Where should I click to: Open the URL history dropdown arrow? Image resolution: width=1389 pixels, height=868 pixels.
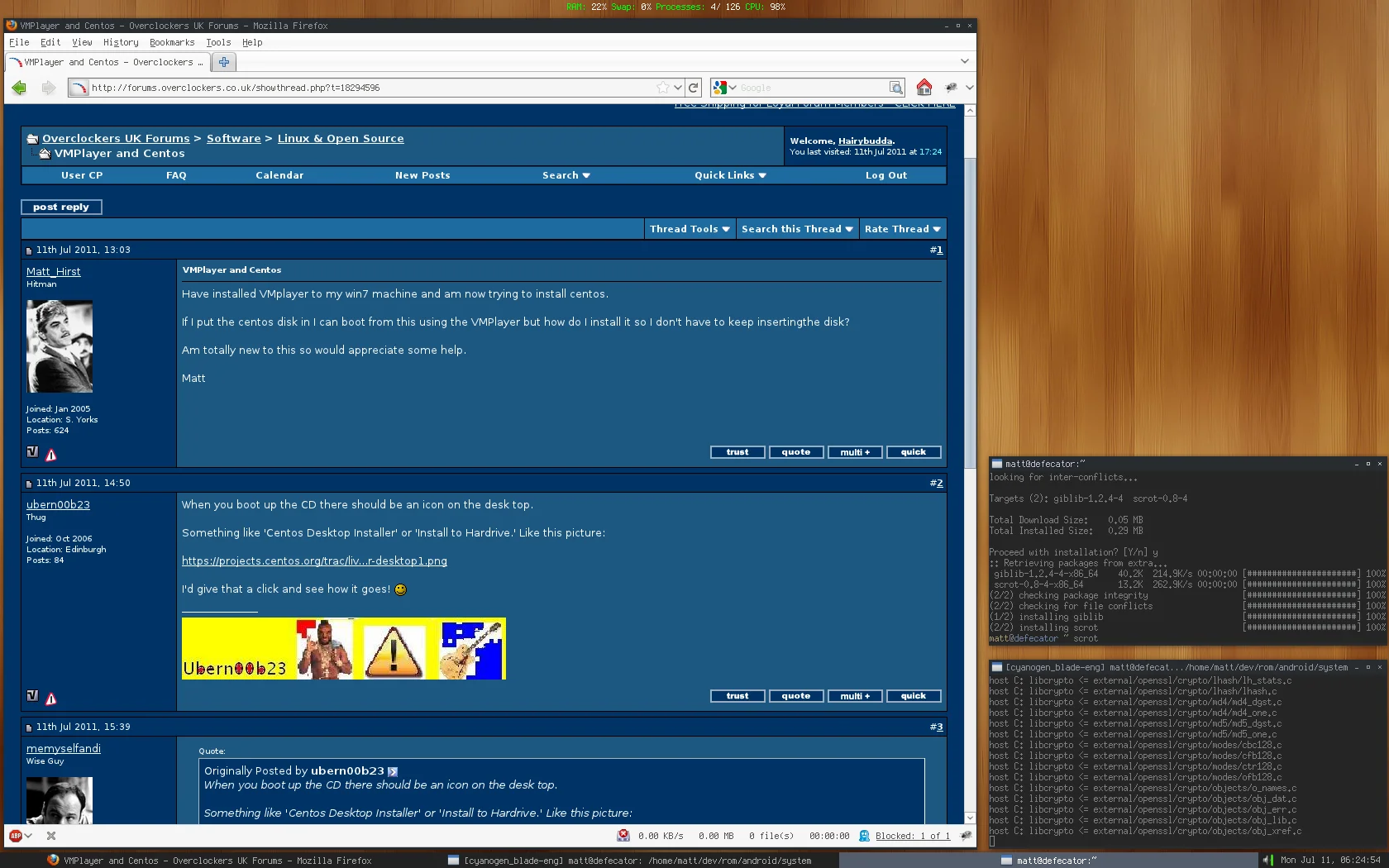point(678,88)
